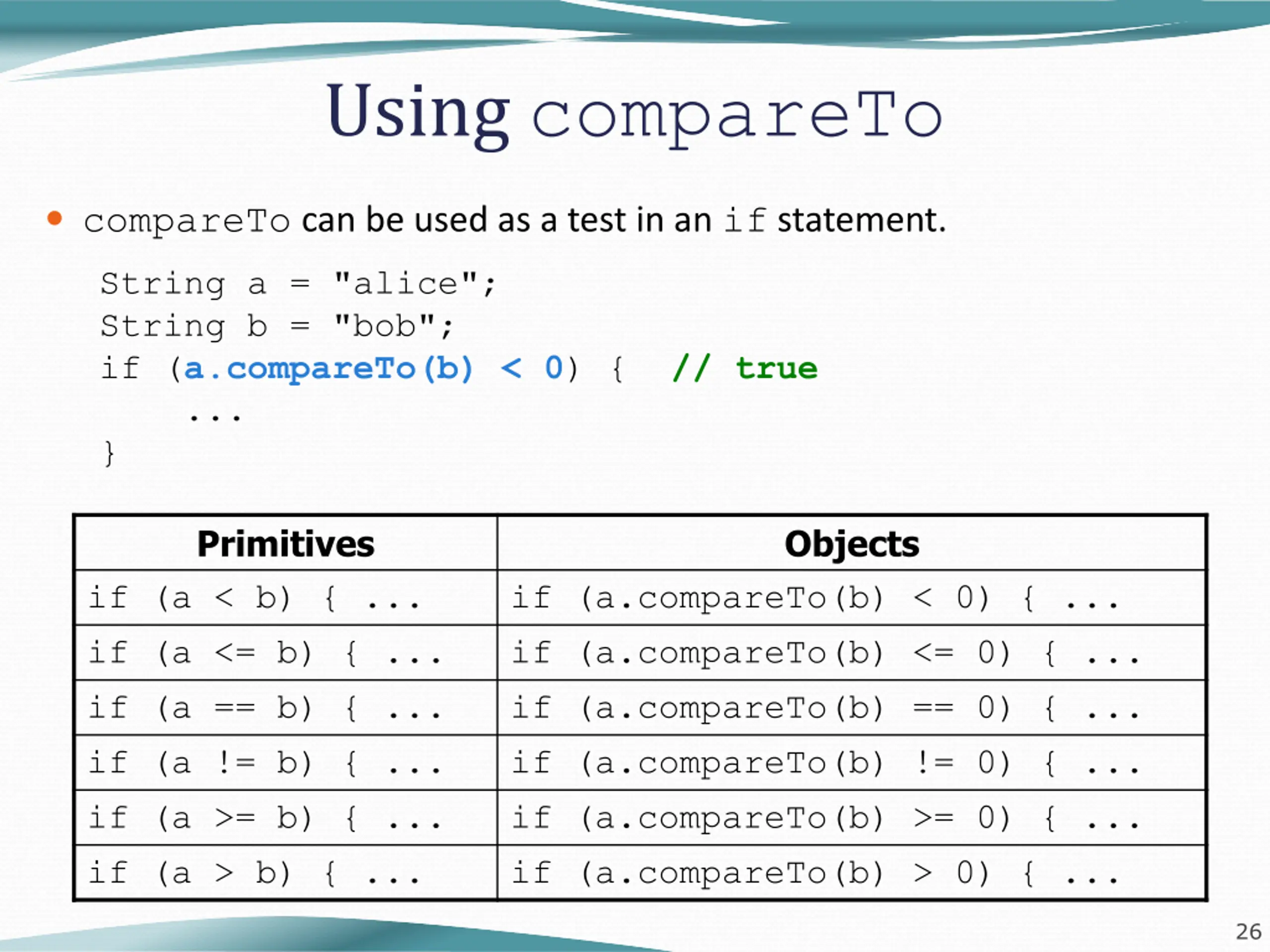Select the String a = "alice" code line
The image size is (1270, 952).
(298, 285)
